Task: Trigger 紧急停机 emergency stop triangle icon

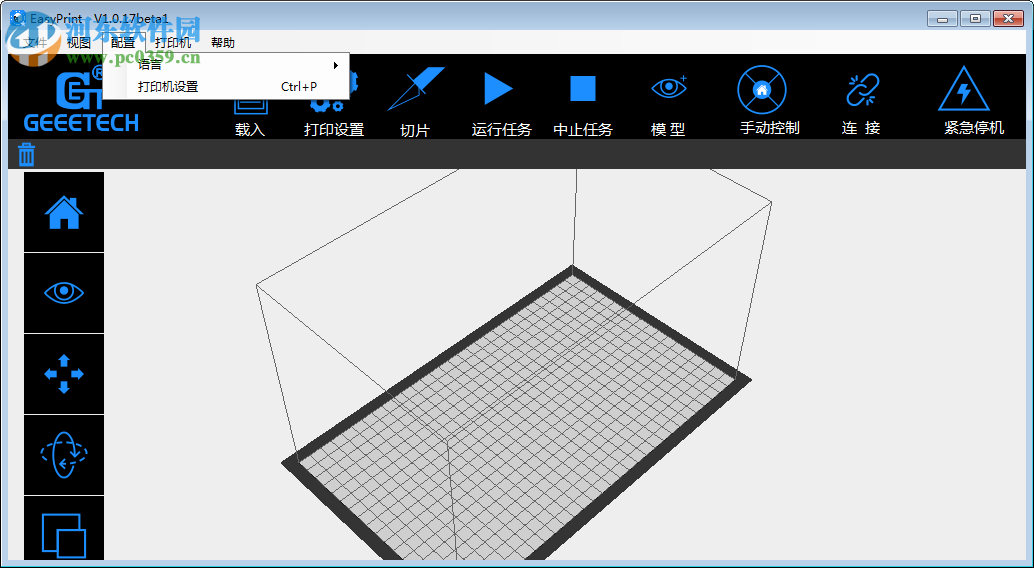Action: [963, 89]
